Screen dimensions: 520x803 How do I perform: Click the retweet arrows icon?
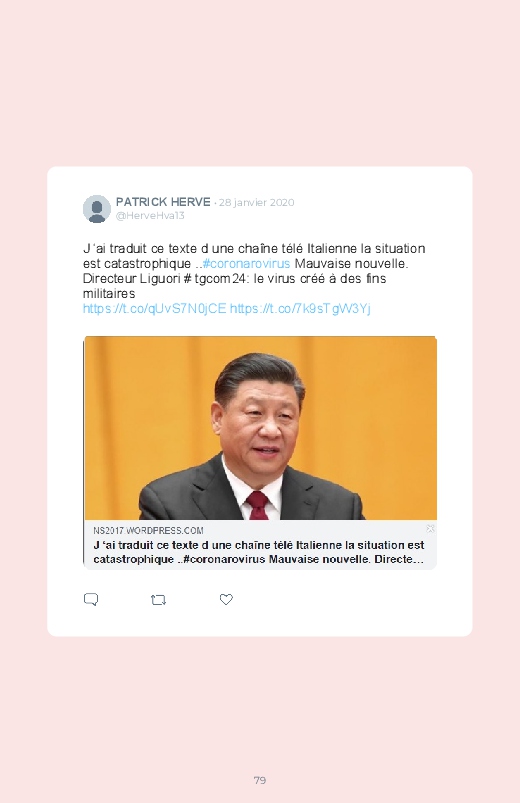[x=158, y=600]
